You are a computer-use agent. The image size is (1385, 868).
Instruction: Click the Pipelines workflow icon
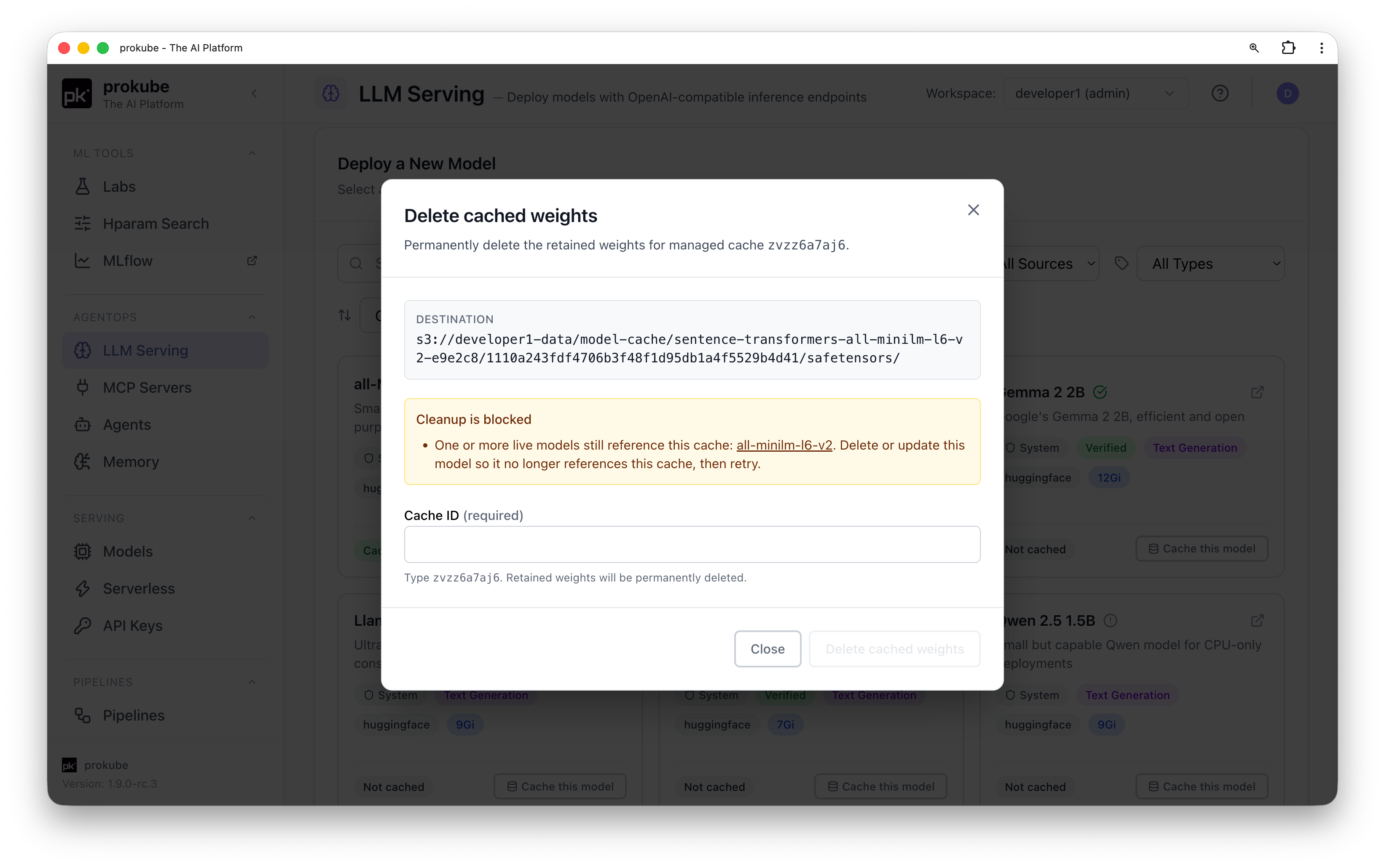pos(83,715)
